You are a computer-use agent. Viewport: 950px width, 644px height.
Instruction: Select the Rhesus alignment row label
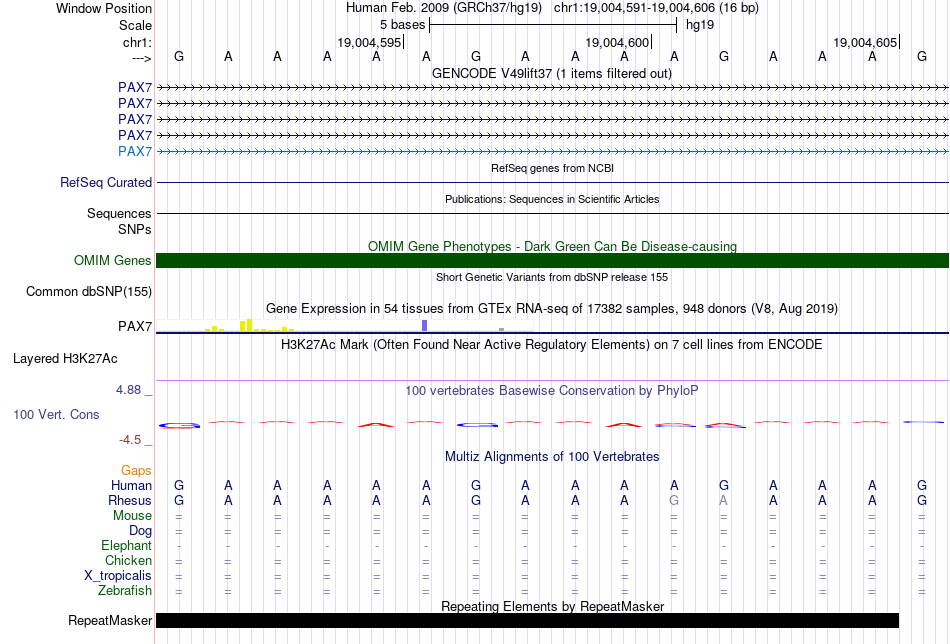(x=130, y=501)
